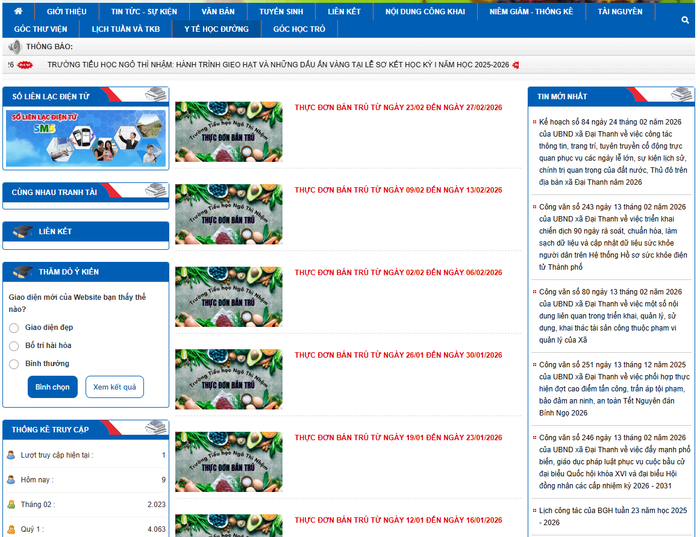Click the graduation cap icon beside LIÊN KẾT
Viewport: 700px width, 537px height.
22,232
